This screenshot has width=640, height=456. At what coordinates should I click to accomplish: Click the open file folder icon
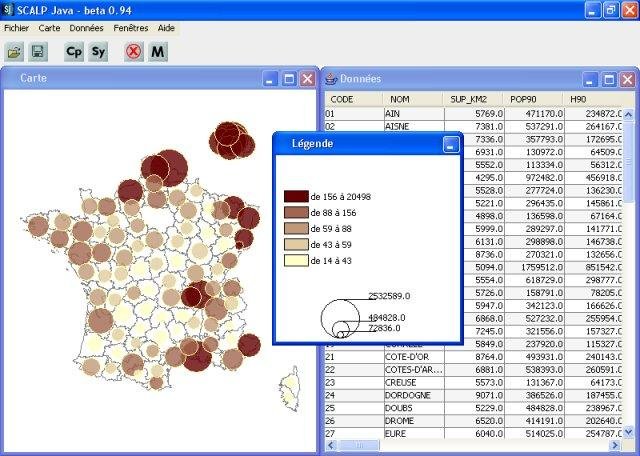(x=14, y=52)
